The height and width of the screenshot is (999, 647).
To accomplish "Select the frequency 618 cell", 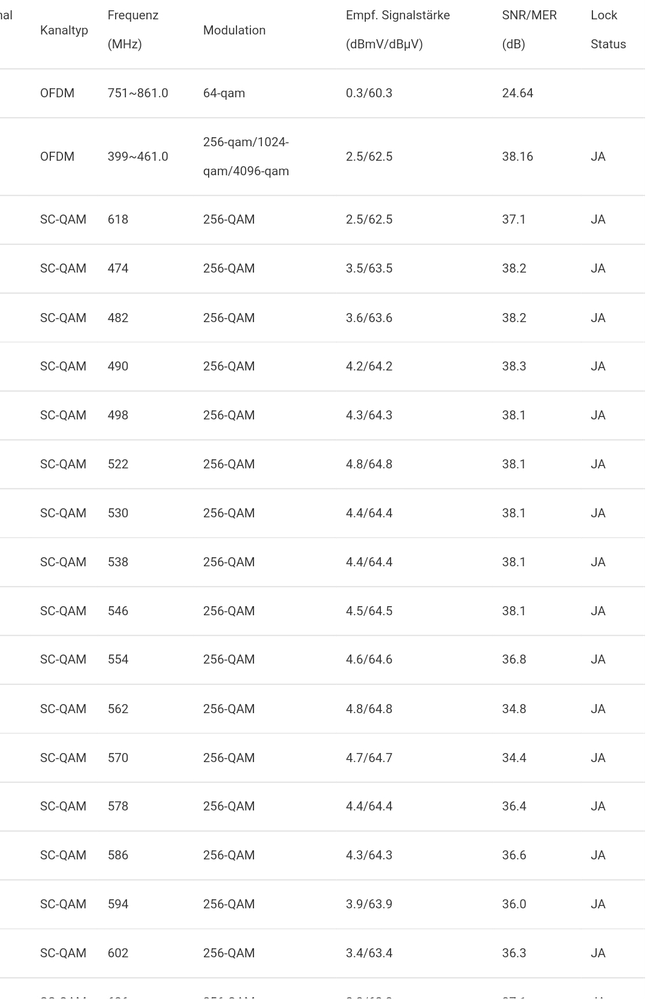I will coord(118,219).
